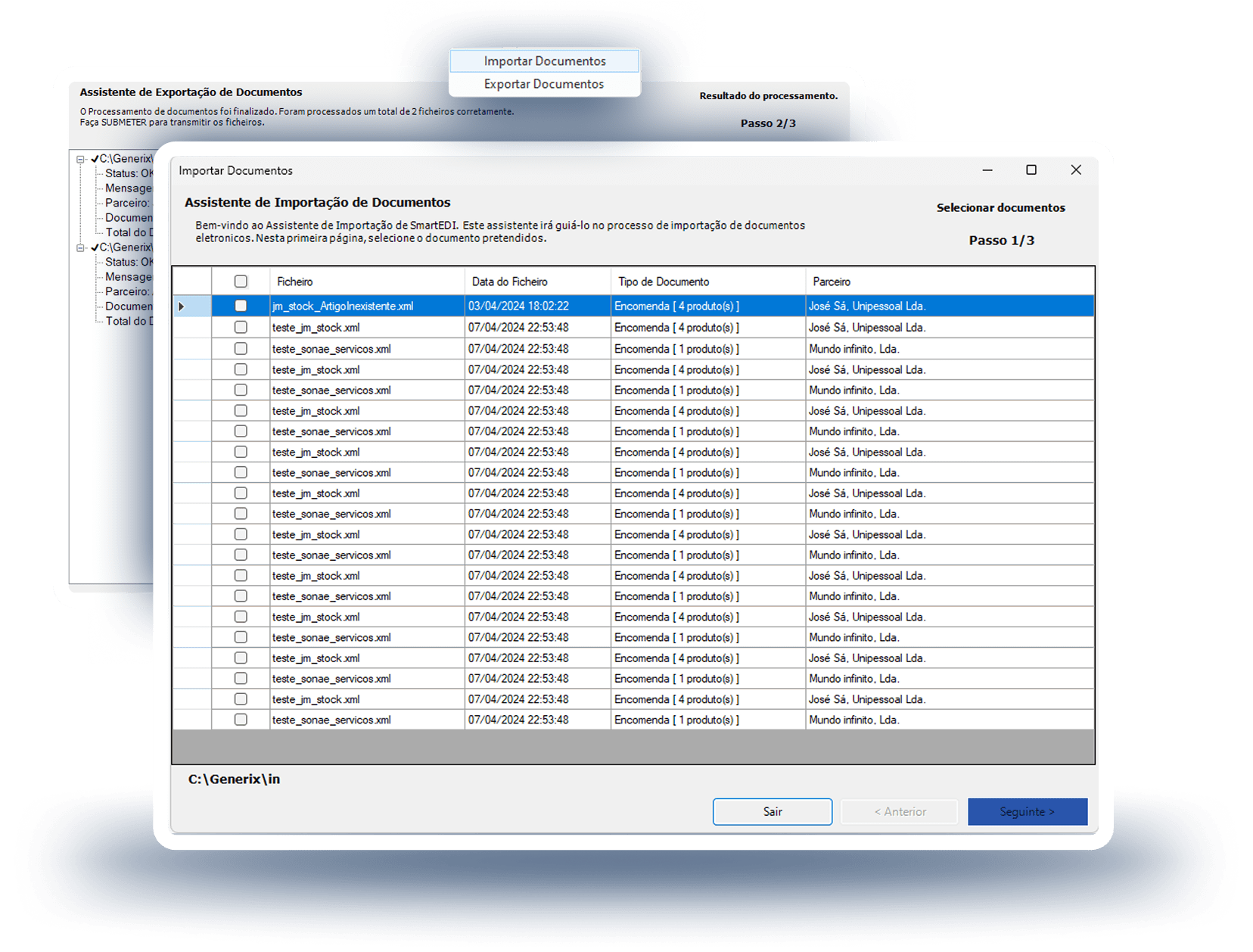This screenshot has height=952, width=1253.
Task: Check the checkbox beside the first teste_sonae_servicos.xml
Action: (241, 348)
